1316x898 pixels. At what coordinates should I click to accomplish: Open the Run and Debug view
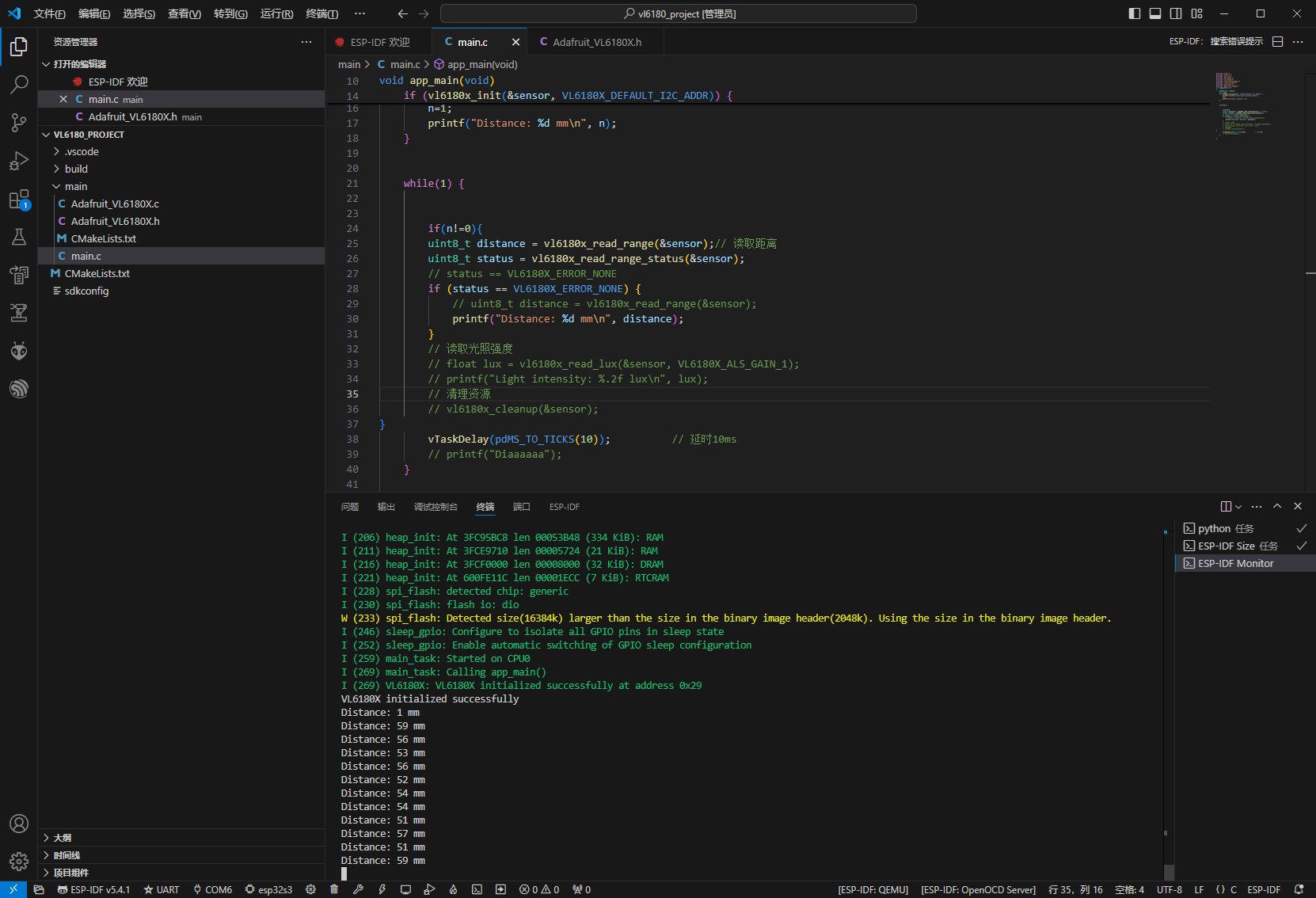(x=19, y=161)
